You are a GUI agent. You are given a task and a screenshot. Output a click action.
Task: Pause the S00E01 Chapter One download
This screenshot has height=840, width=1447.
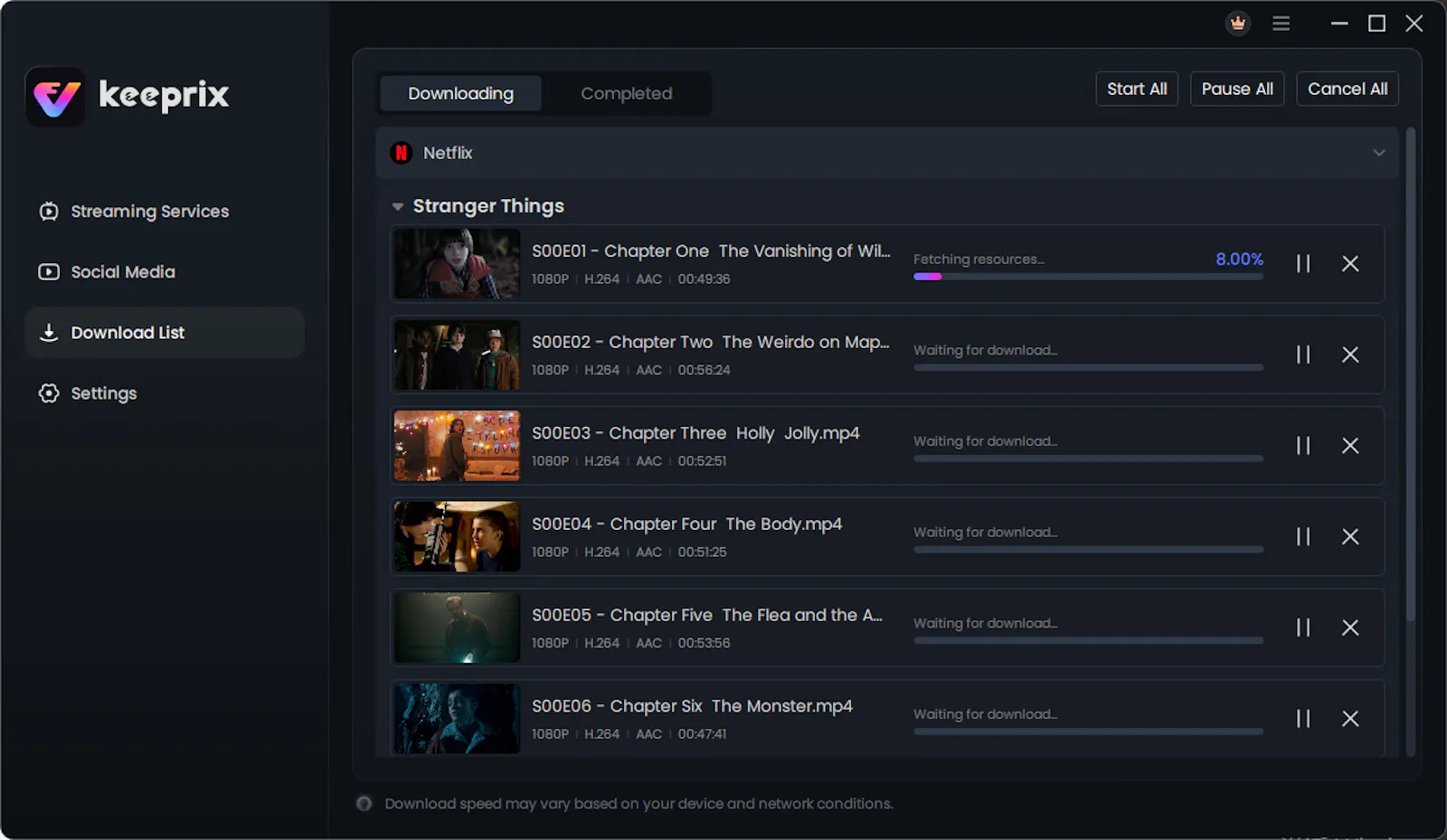(1303, 264)
